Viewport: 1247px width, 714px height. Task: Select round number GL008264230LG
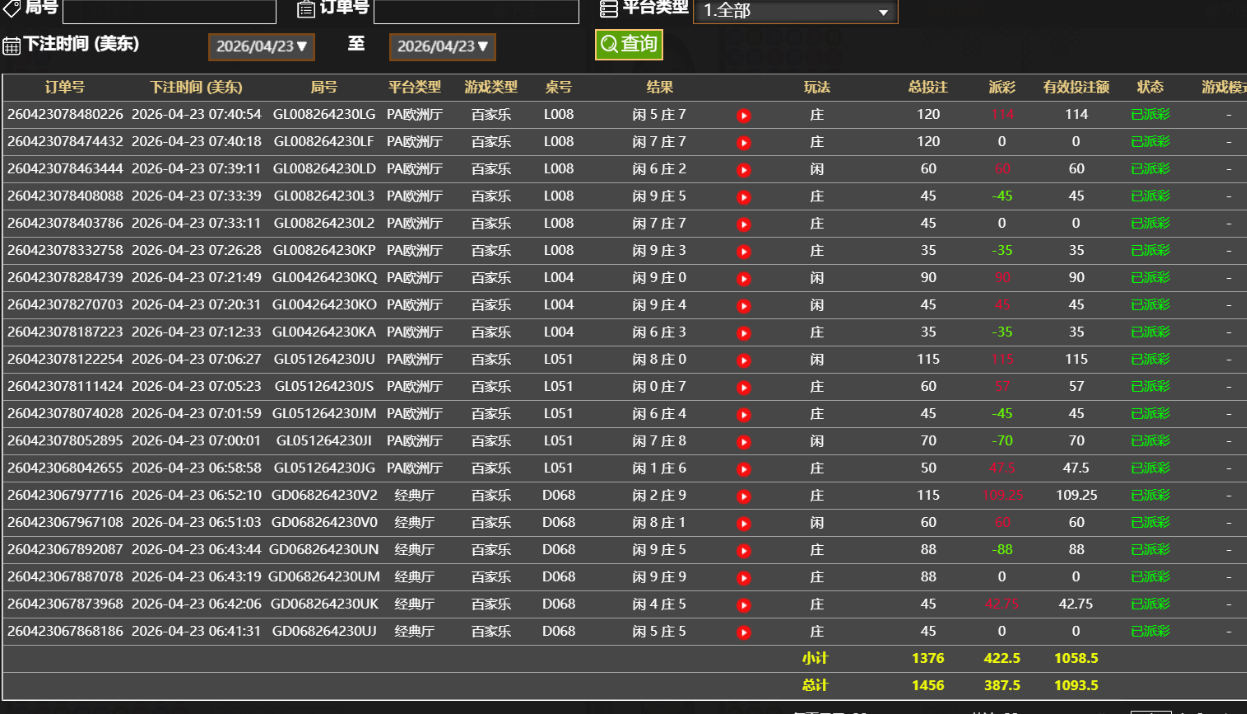[x=324, y=114]
